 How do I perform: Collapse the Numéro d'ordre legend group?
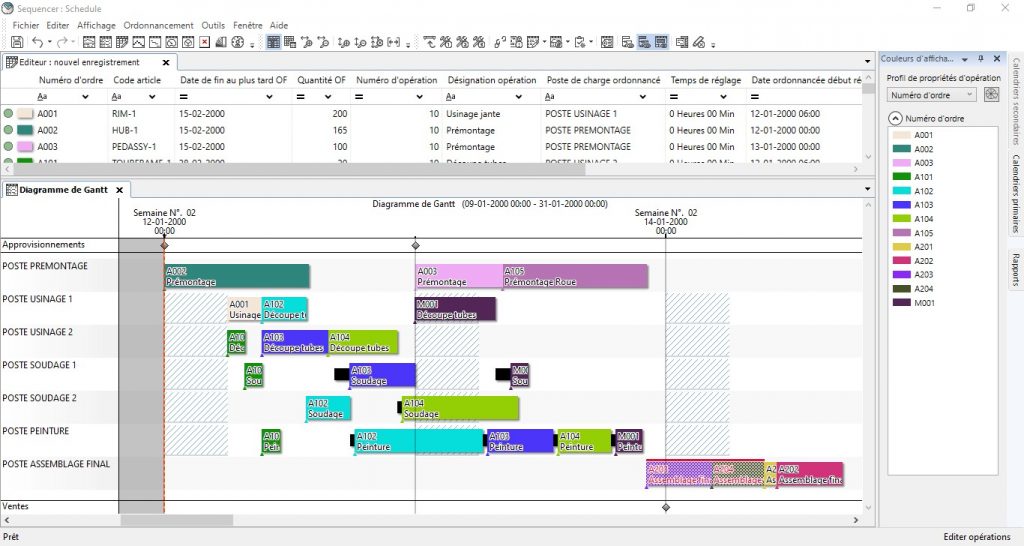[895, 118]
